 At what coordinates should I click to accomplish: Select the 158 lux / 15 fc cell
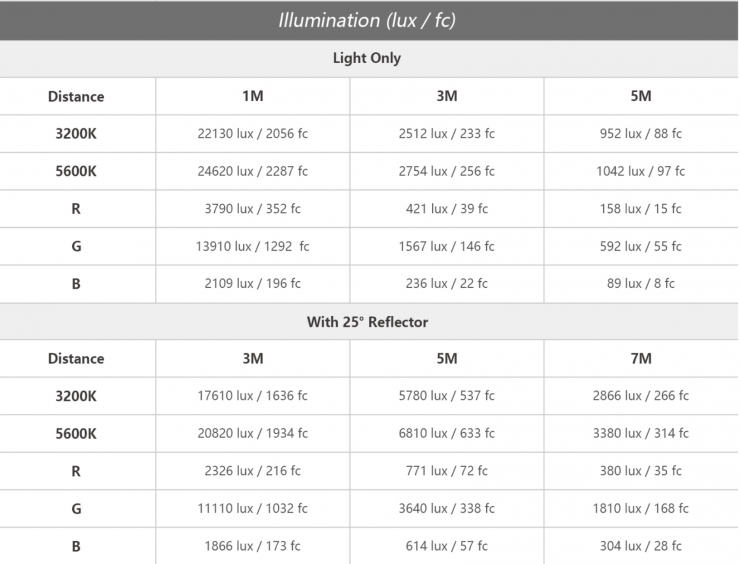click(641, 208)
